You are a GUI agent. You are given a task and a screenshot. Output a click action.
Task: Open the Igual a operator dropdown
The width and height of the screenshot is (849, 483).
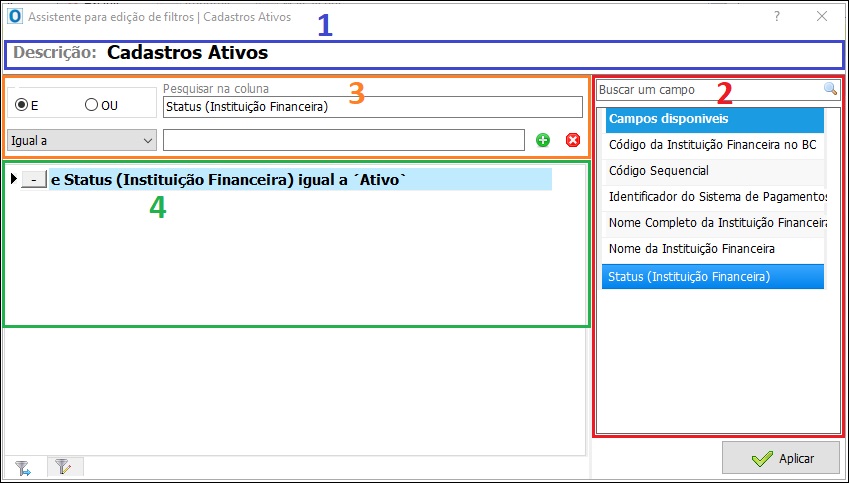82,140
